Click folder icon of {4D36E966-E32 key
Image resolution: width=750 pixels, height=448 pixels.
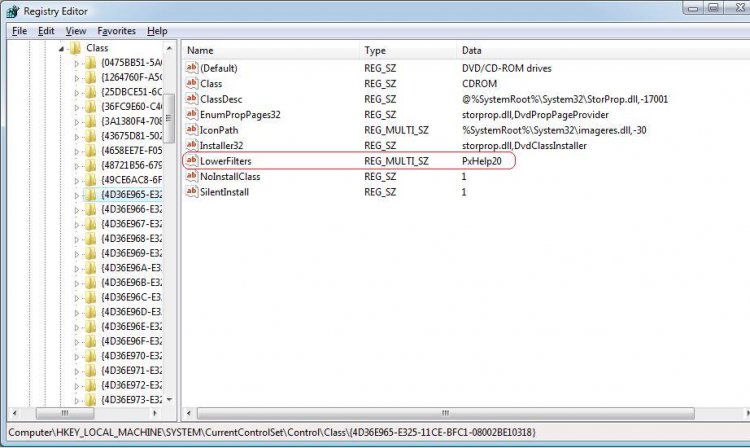click(x=90, y=209)
